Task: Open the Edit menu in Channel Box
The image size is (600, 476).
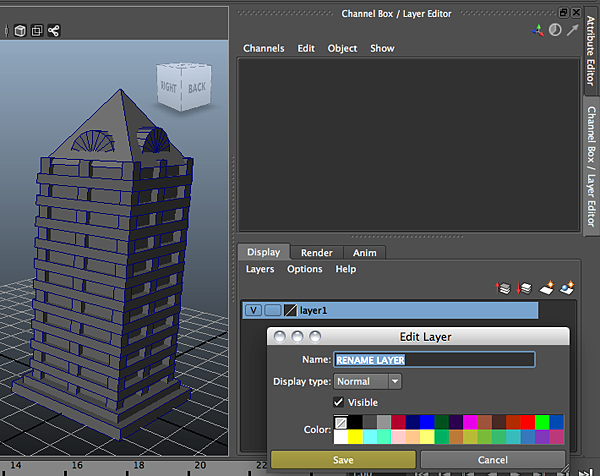Action: pyautogui.click(x=306, y=49)
